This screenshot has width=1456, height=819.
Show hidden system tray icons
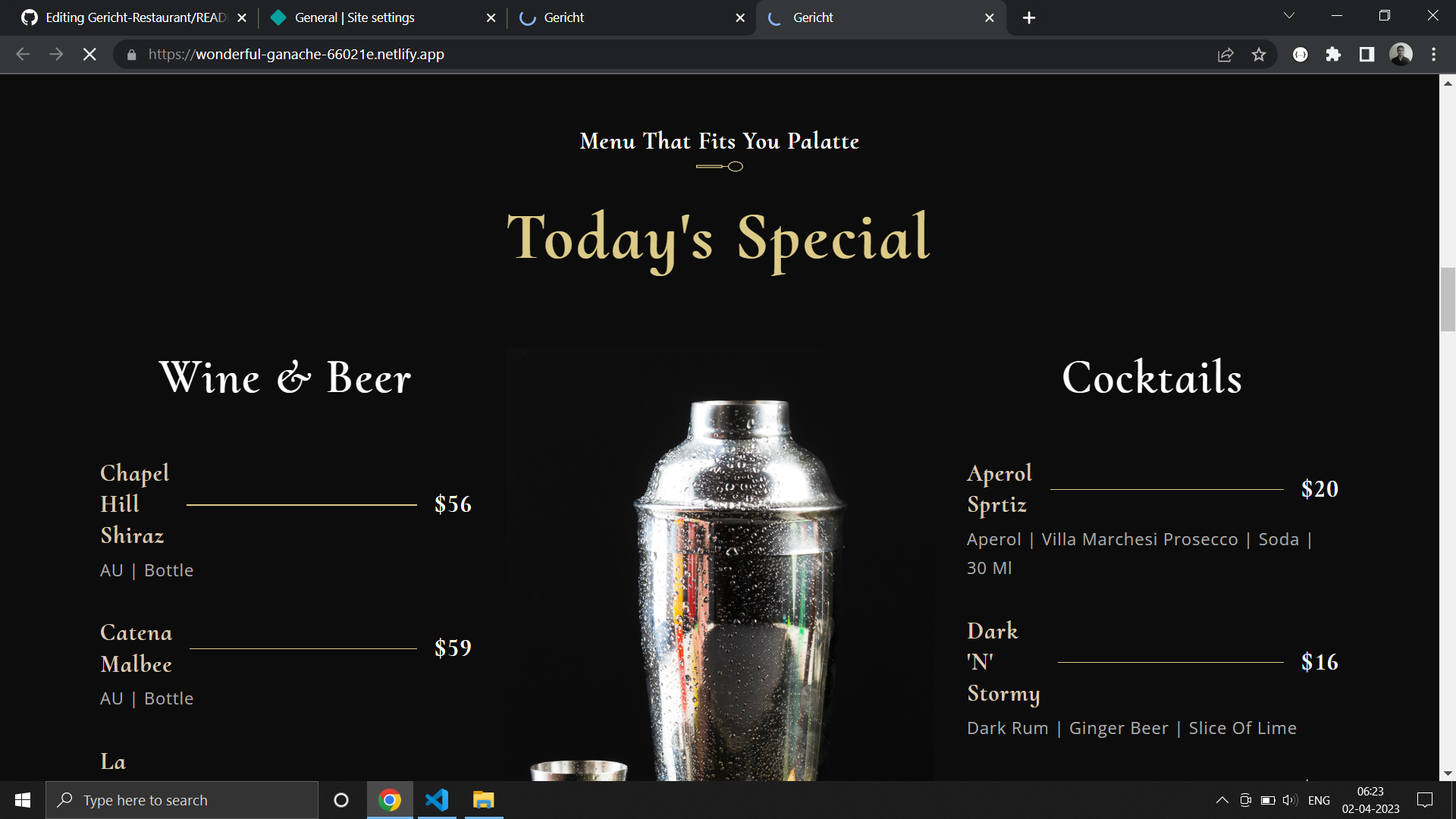[x=1222, y=800]
